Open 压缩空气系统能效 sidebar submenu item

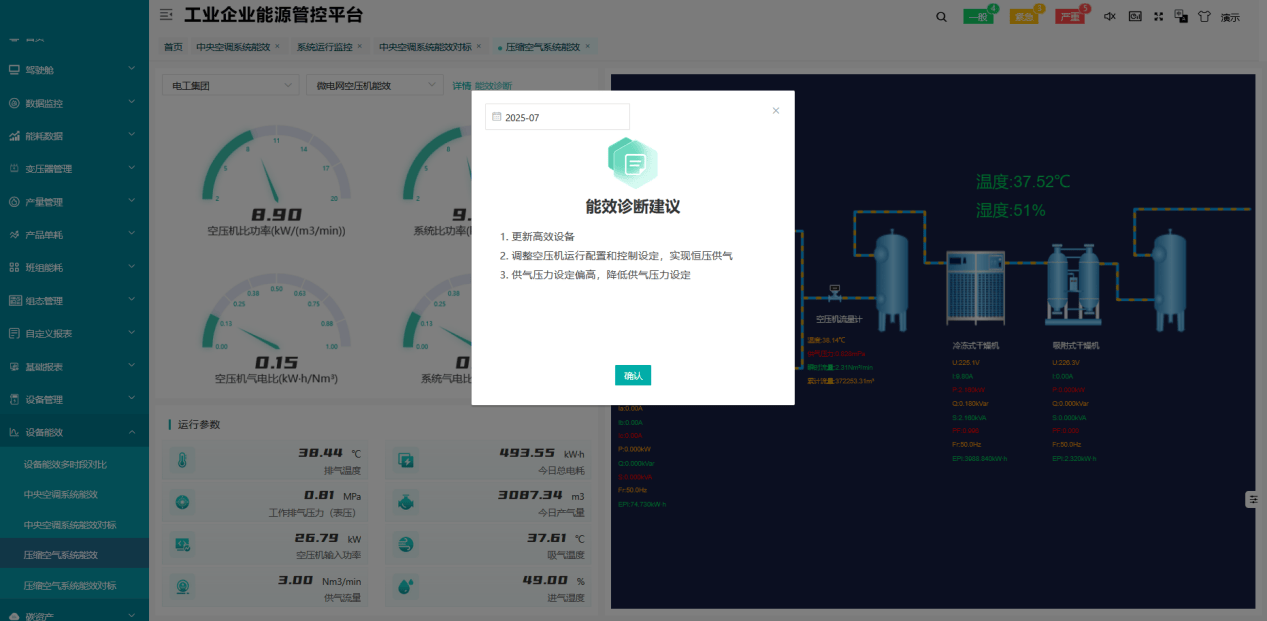74,555
